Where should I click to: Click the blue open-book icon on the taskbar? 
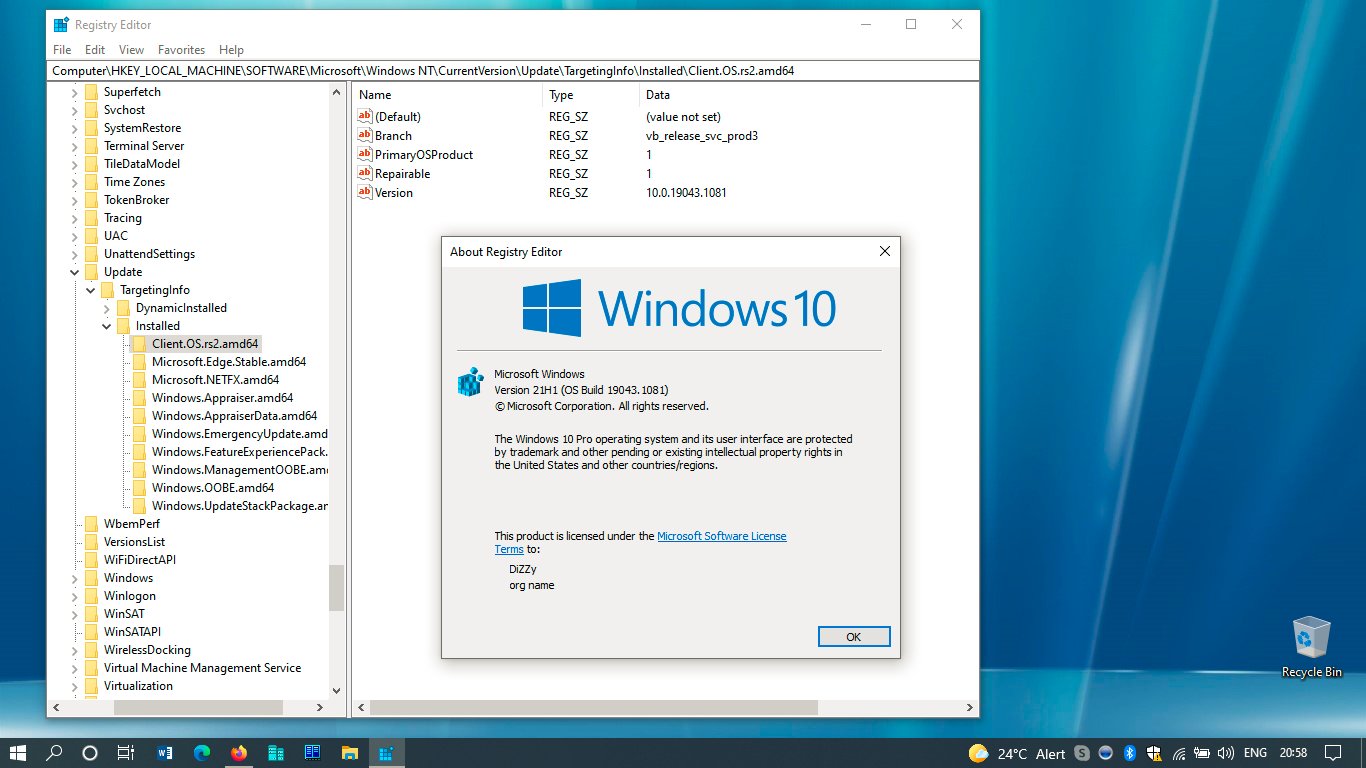coord(312,753)
